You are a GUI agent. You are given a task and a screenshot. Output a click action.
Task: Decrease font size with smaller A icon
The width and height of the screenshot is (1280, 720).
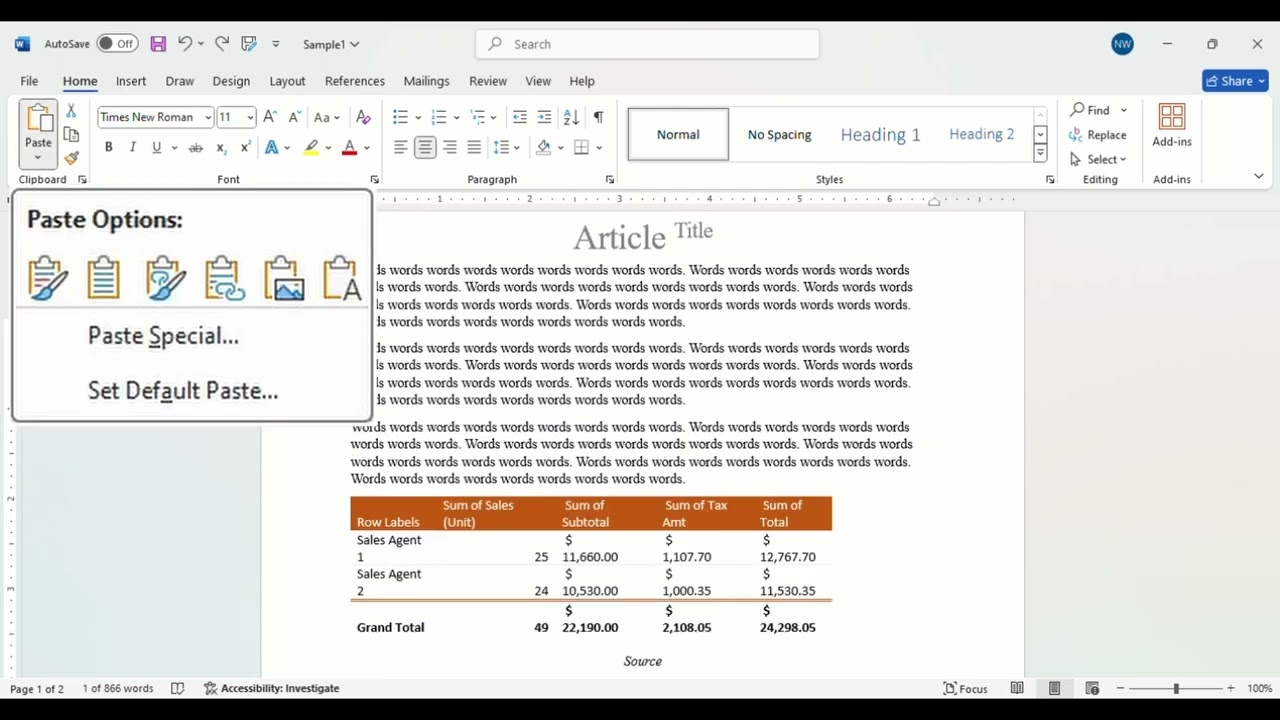pos(294,117)
